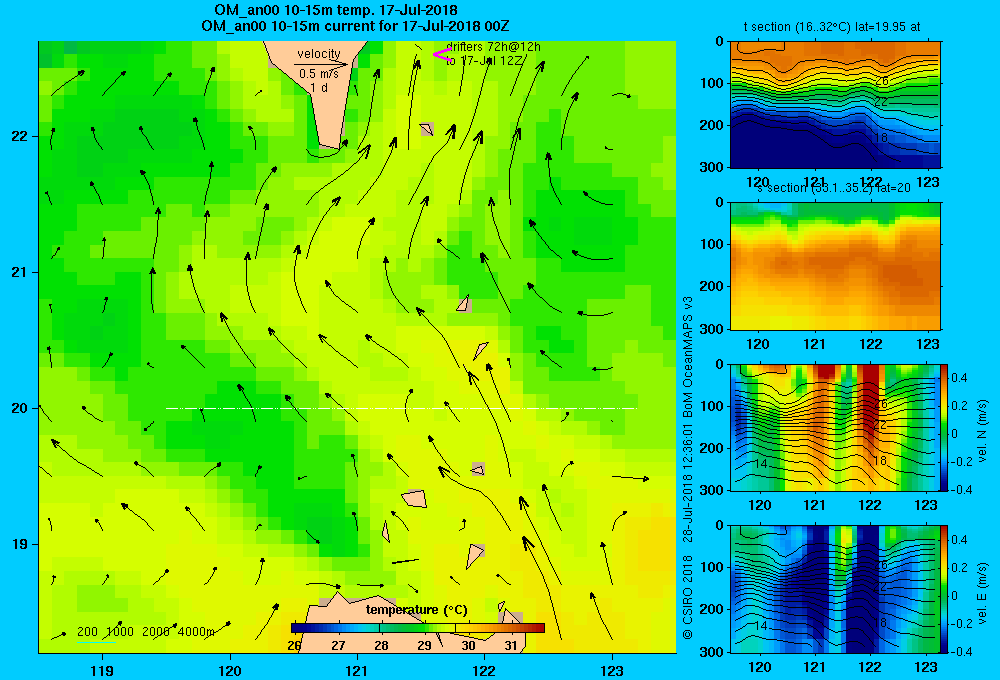Screen dimensions: 1000x680
Task: Click the 'to 17-Jul 12Z' label
Action: click(x=485, y=61)
